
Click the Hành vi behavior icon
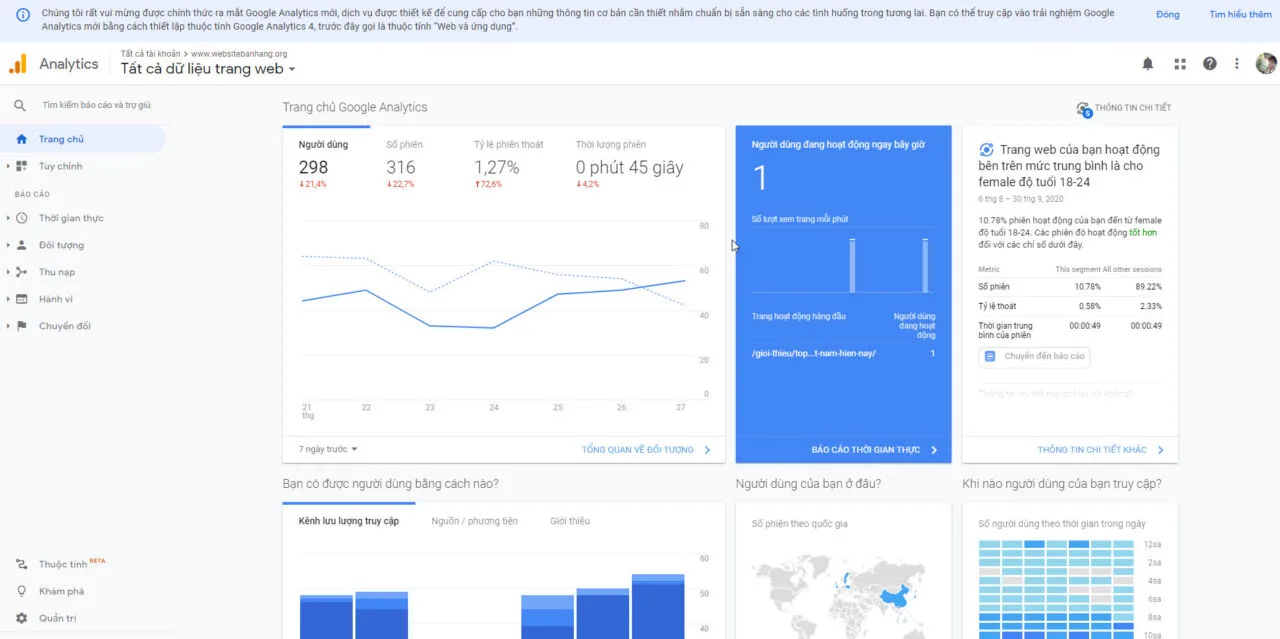coord(21,299)
